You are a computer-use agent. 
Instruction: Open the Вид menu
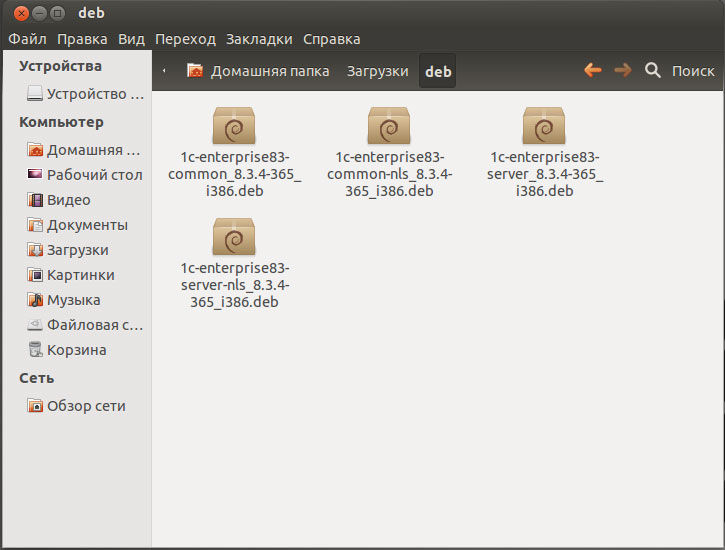131,39
